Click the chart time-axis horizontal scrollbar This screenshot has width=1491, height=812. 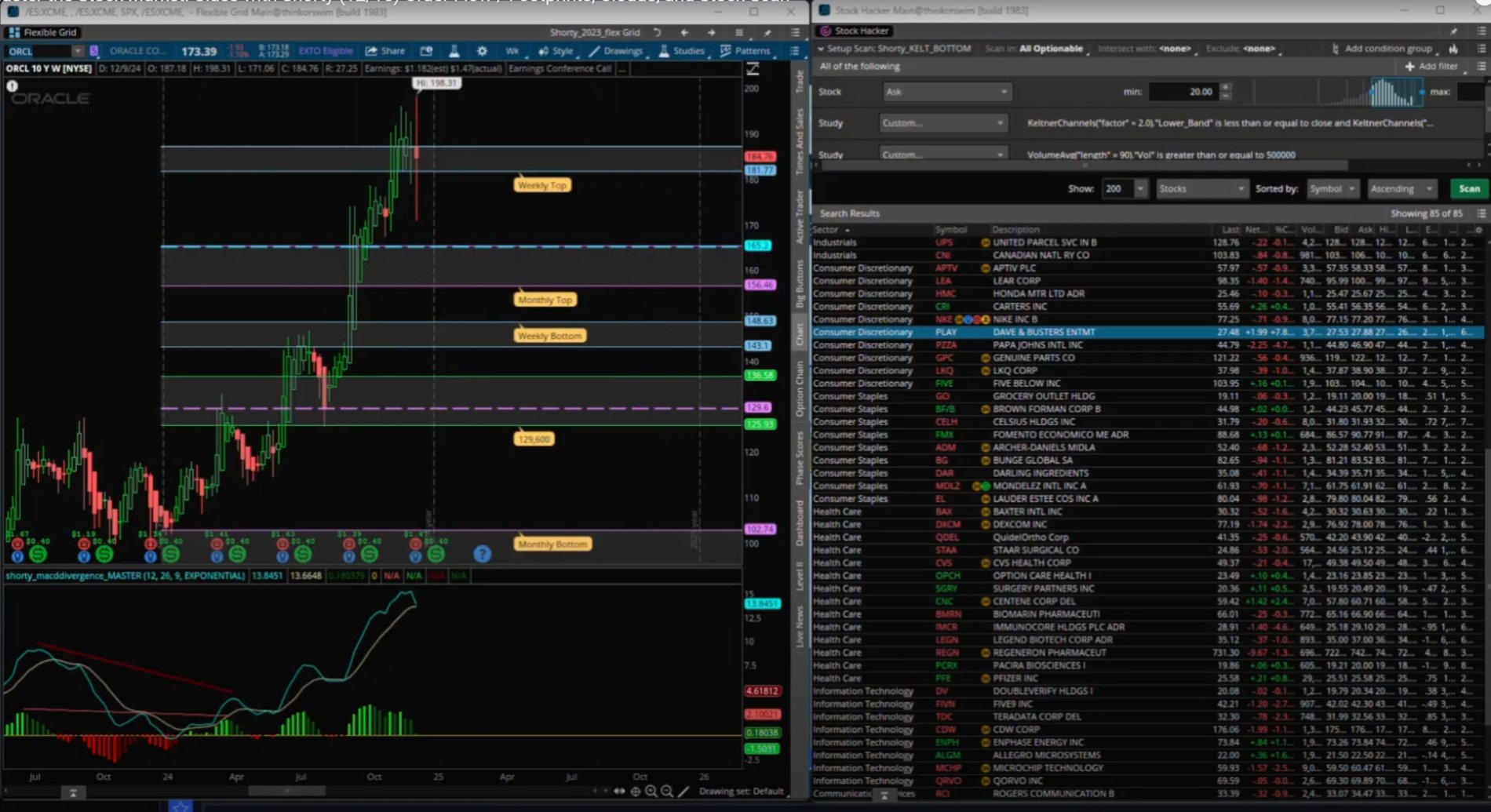pos(286,791)
